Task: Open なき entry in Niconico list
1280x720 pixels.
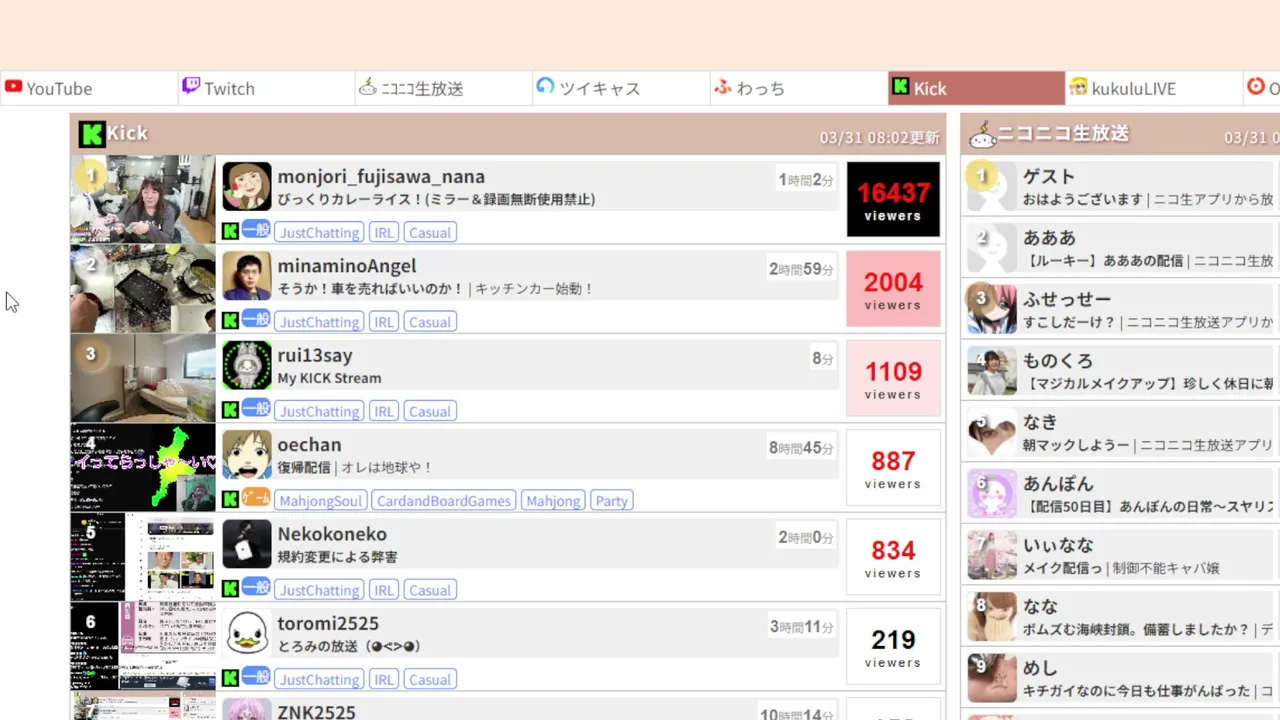Action: click(1120, 433)
